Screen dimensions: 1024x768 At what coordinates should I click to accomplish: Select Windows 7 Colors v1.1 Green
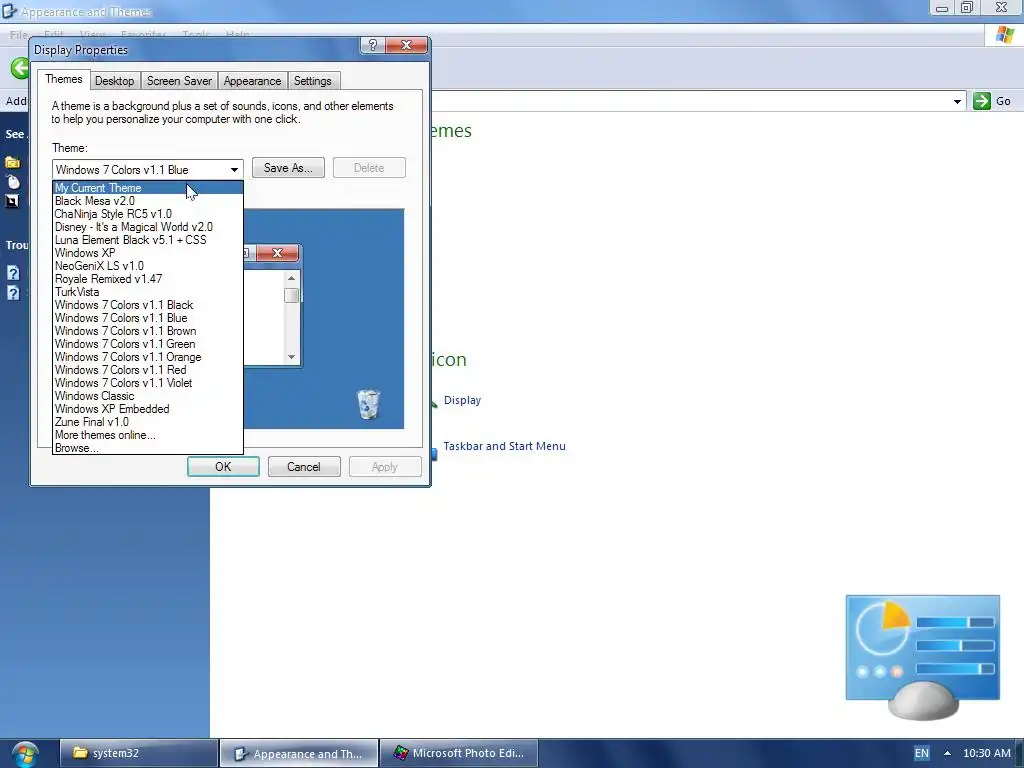pos(148,344)
